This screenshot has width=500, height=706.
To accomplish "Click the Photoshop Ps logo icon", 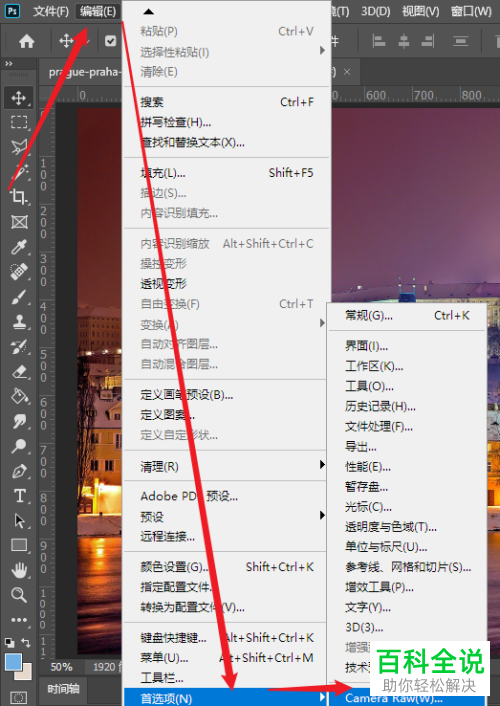I will [x=12, y=11].
